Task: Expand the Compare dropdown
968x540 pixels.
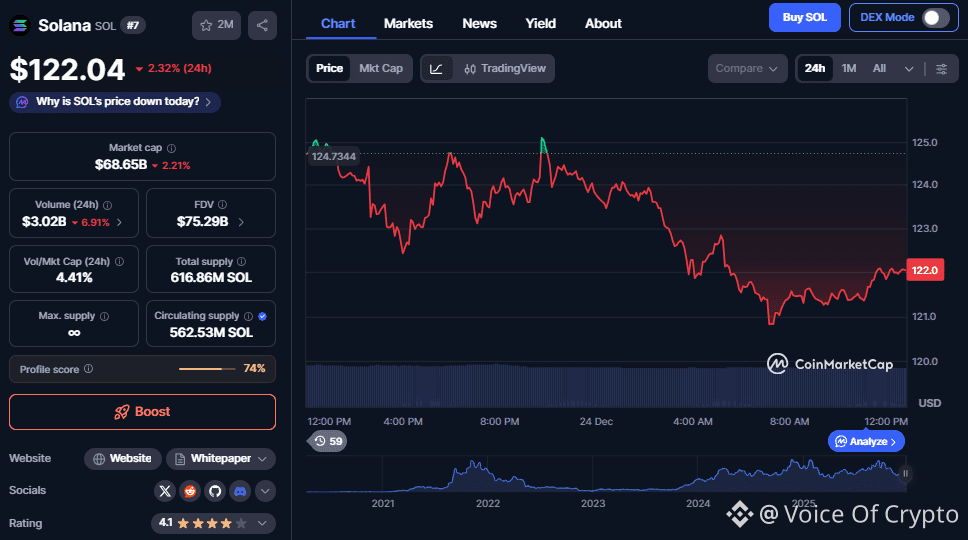Action: [746, 68]
